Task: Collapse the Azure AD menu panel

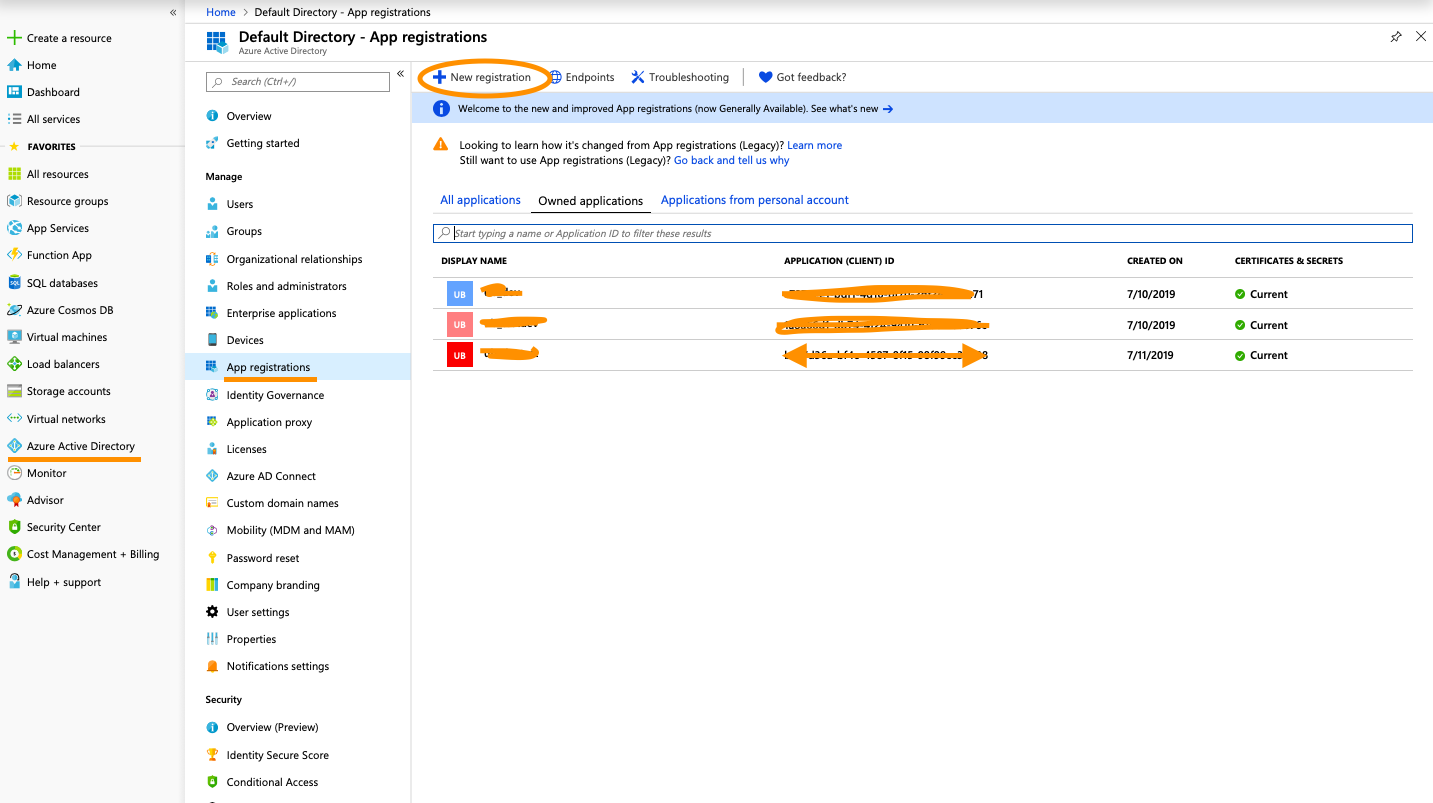Action: point(400,74)
